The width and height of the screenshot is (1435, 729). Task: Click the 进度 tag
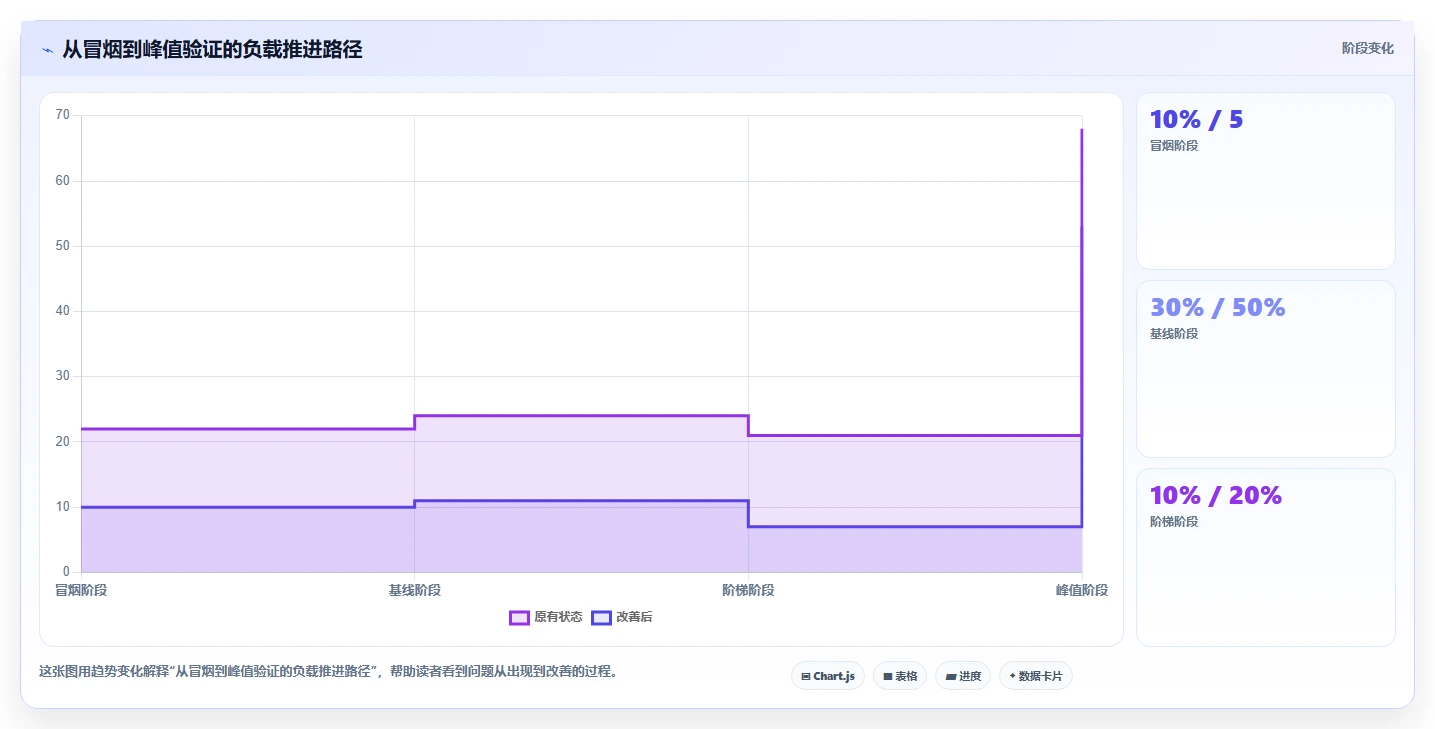click(x=963, y=676)
